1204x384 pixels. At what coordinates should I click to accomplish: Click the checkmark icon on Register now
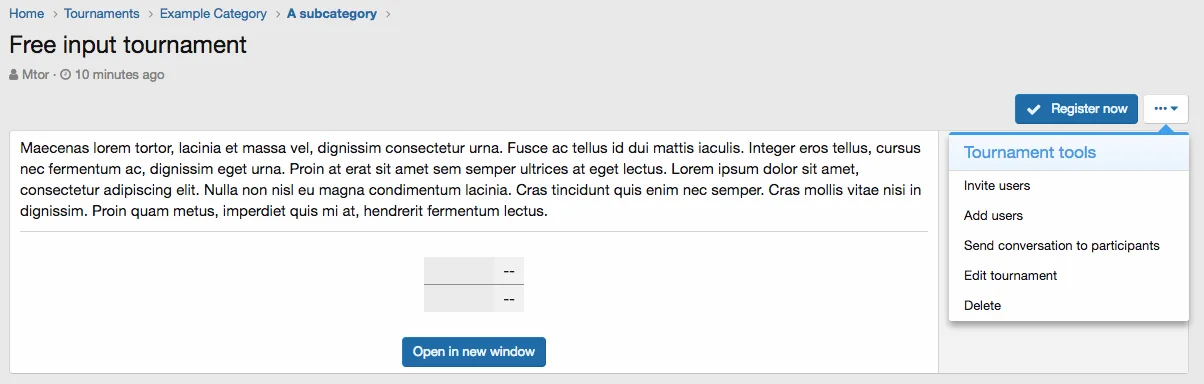point(1034,109)
